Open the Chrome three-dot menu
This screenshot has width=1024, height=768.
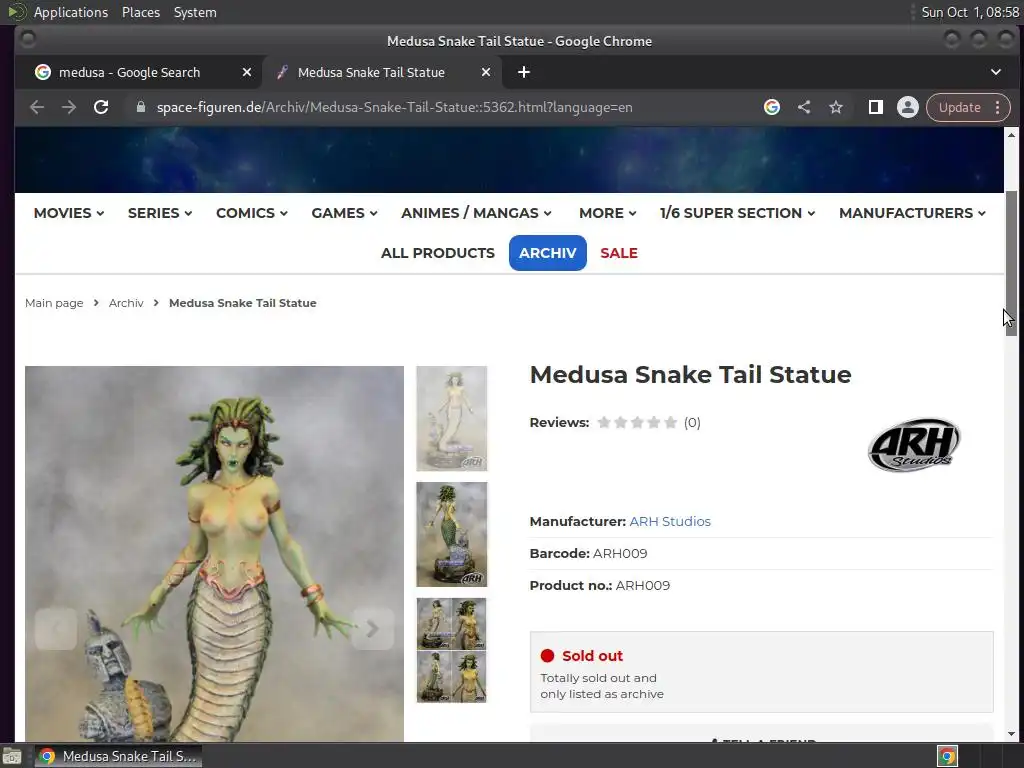click(997, 107)
